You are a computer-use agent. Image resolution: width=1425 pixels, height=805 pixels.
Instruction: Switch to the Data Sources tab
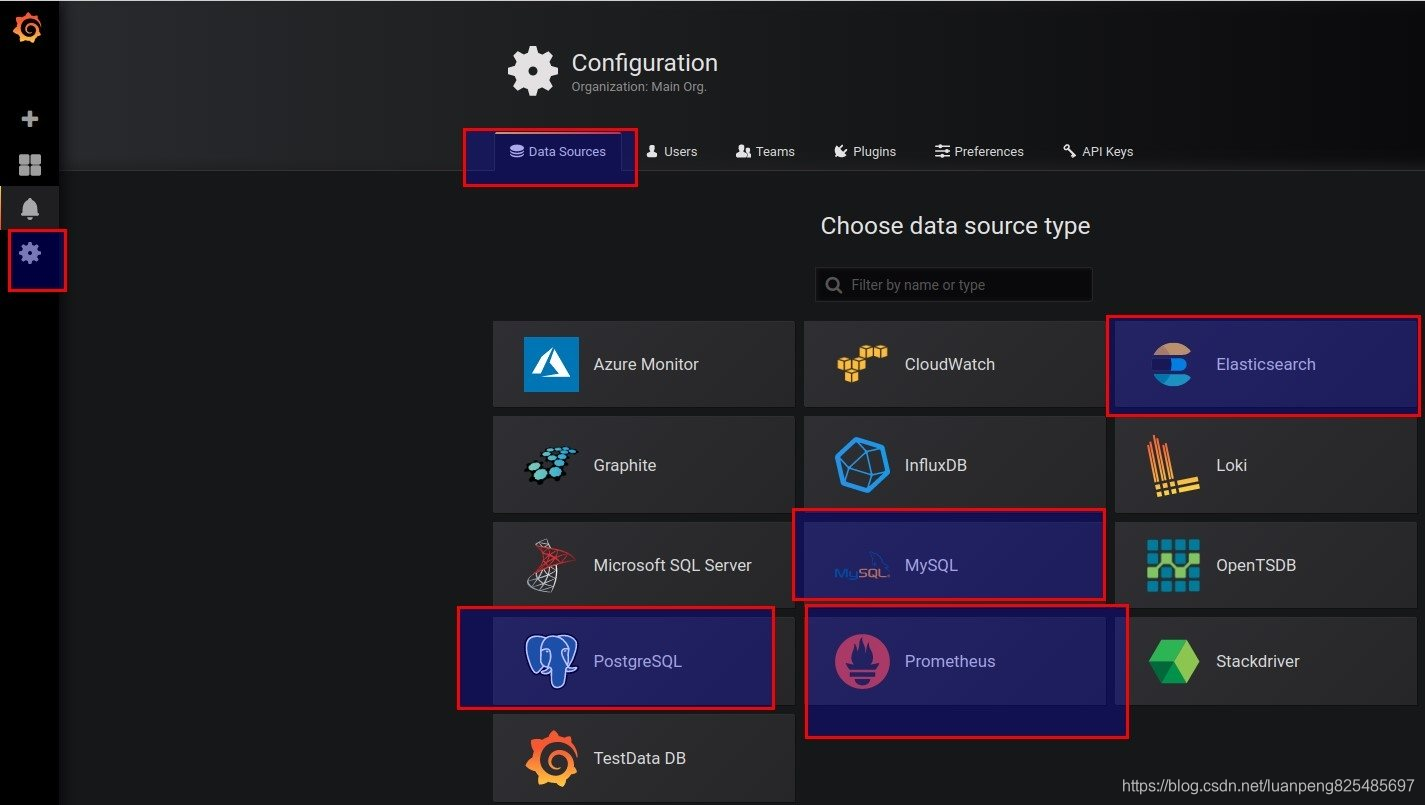point(558,152)
